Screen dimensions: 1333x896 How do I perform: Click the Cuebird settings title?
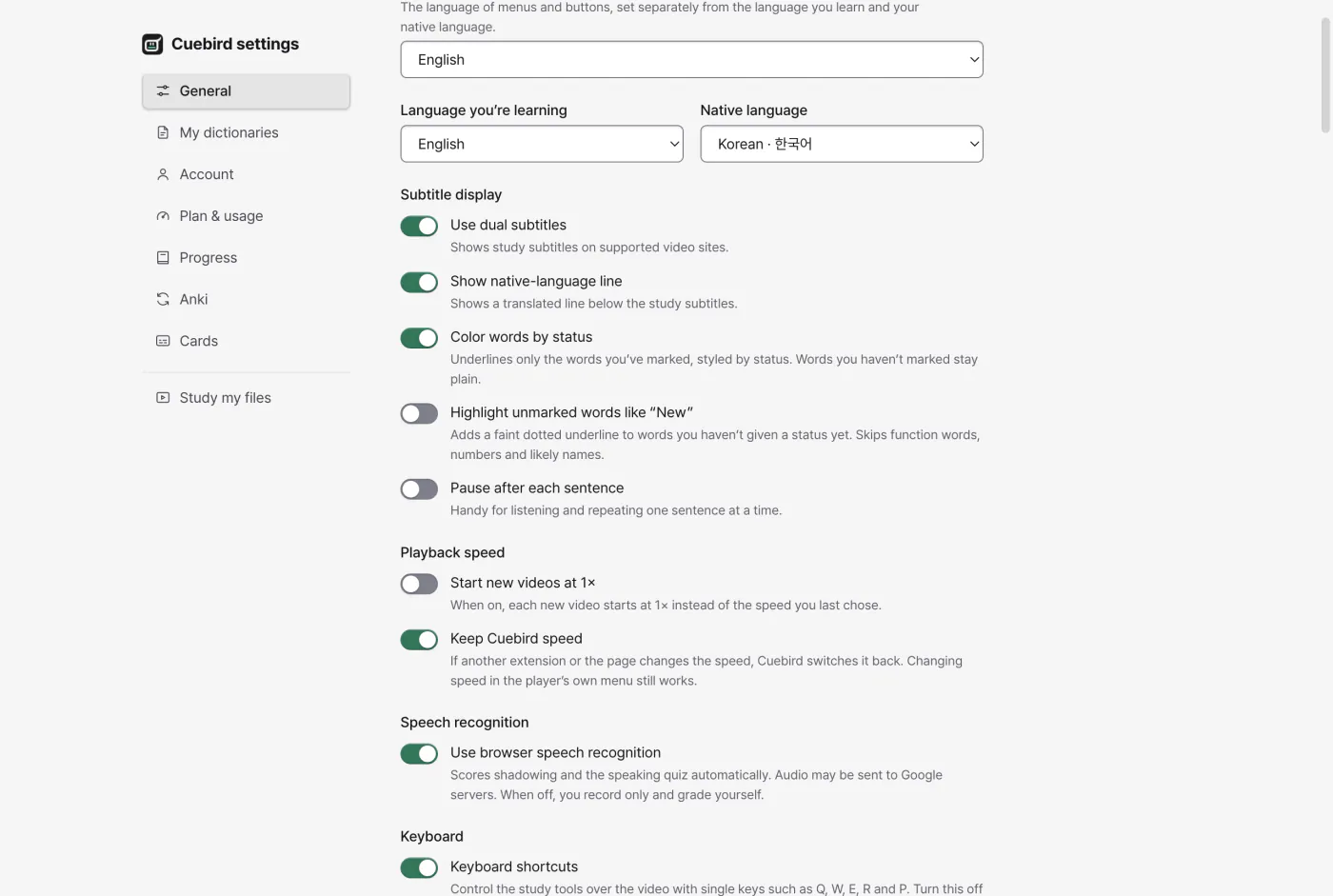(235, 44)
